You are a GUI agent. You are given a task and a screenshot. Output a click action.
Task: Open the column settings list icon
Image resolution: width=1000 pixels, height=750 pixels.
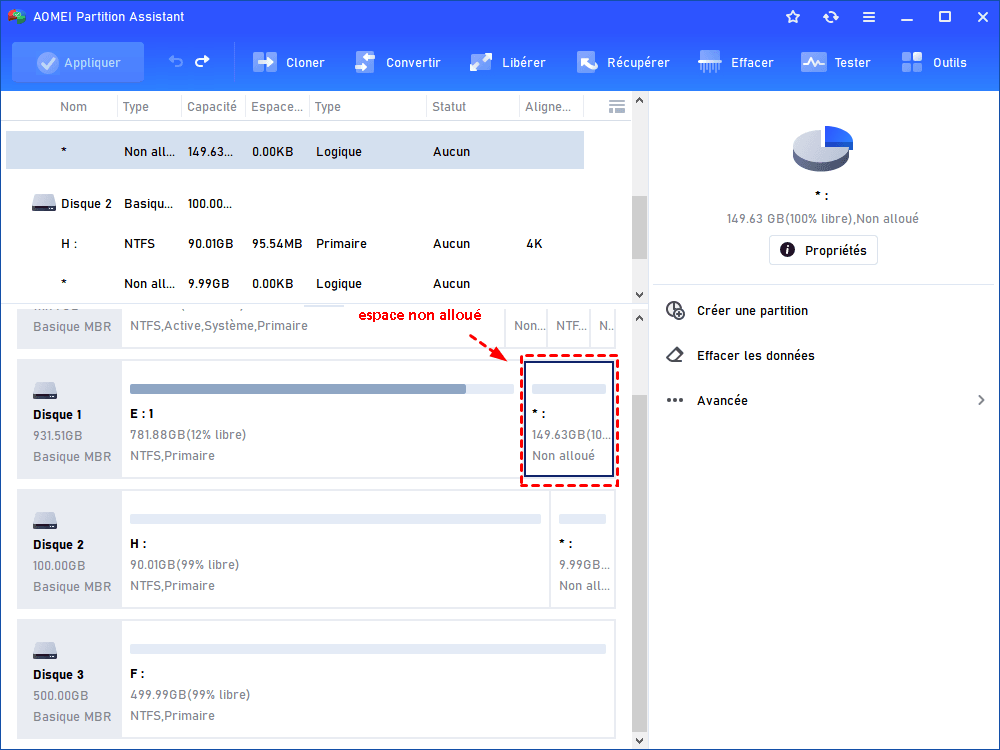[x=617, y=106]
